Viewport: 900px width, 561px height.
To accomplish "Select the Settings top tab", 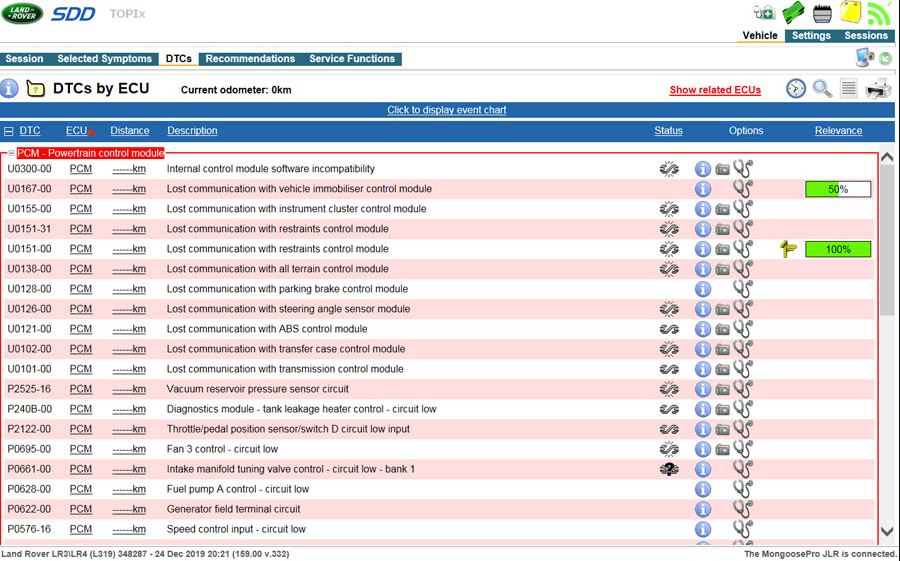I will click(x=811, y=36).
